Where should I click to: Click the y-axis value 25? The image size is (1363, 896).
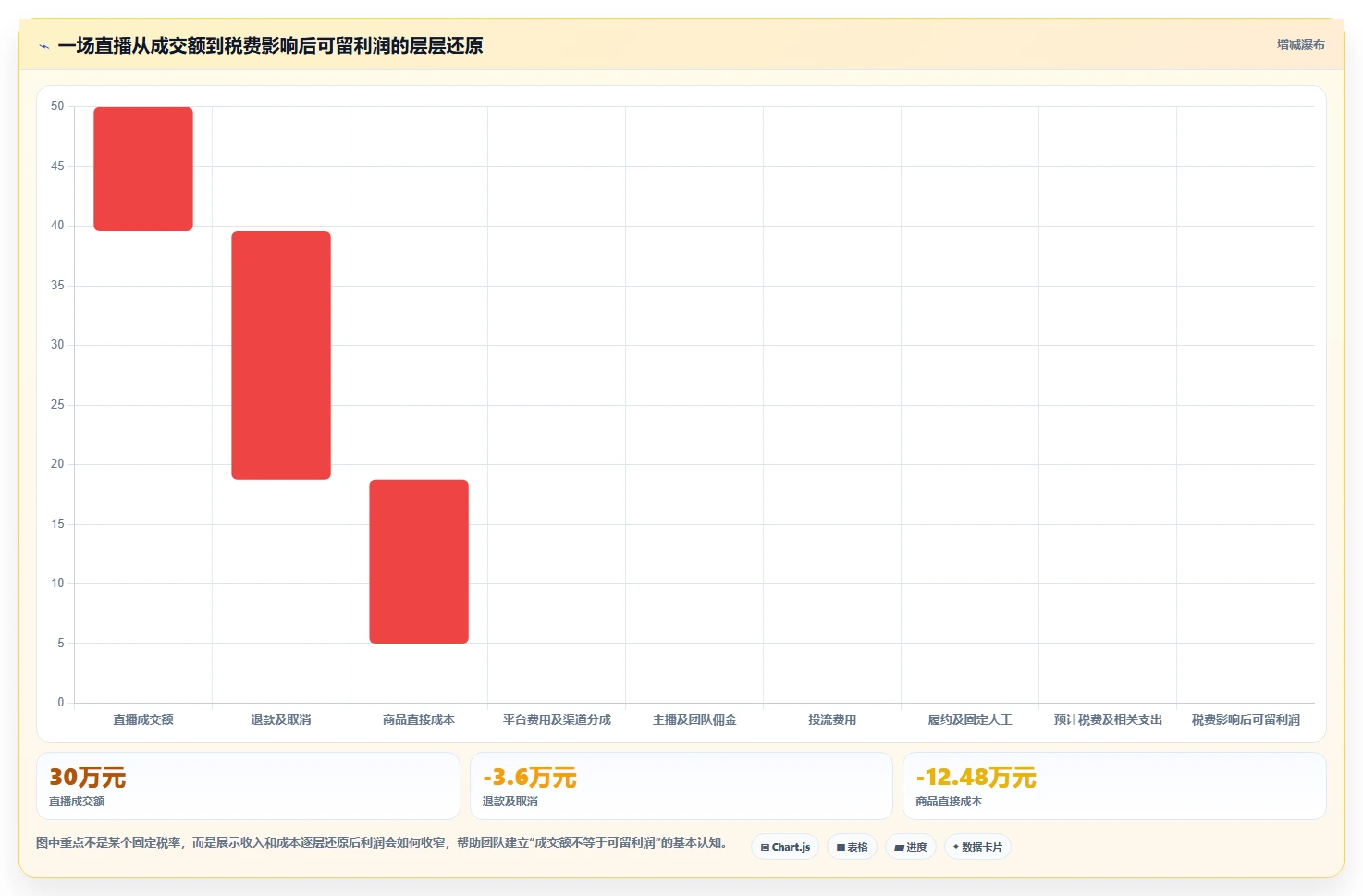coord(57,405)
